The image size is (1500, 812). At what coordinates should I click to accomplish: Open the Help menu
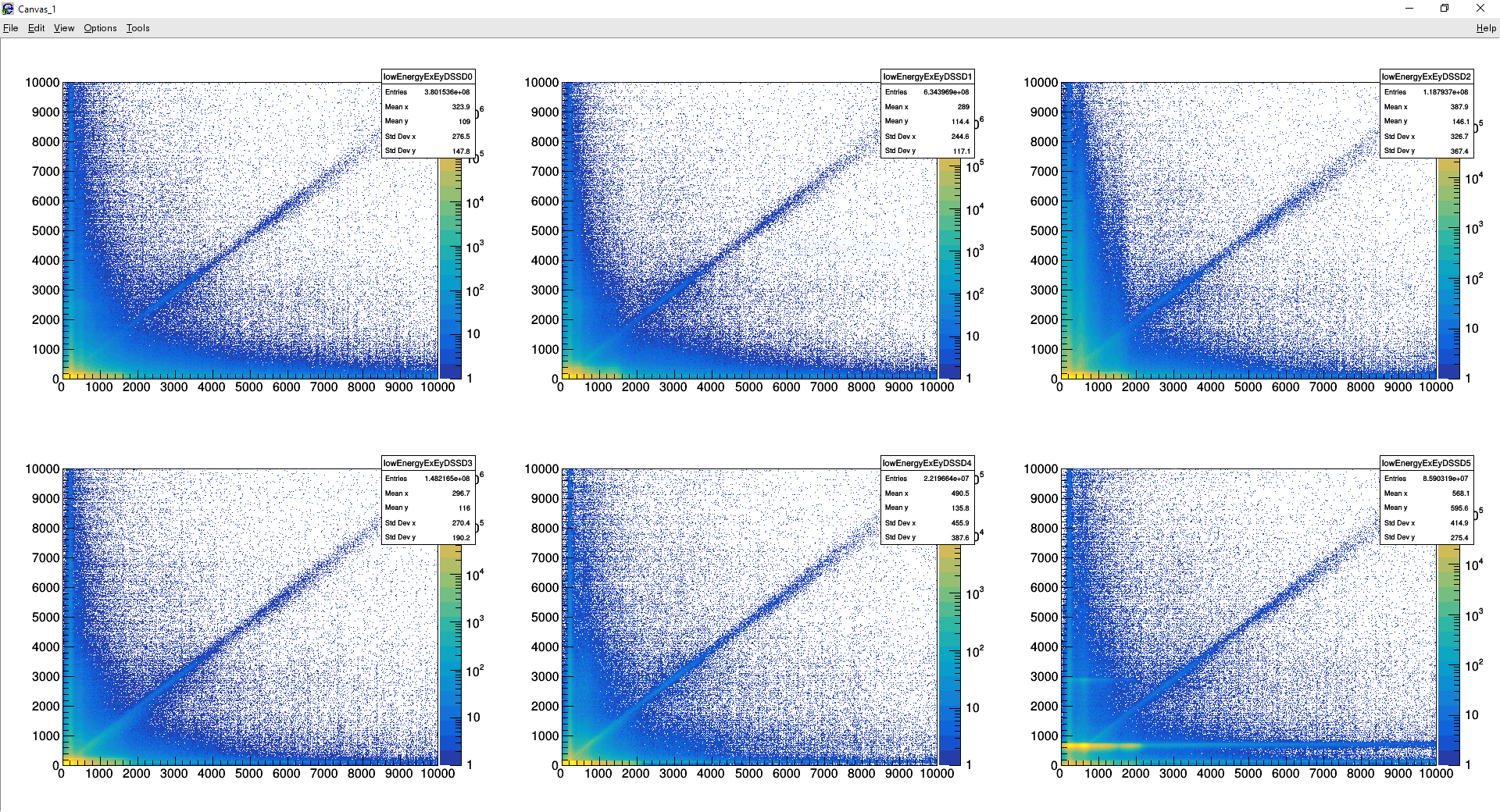coord(1486,28)
